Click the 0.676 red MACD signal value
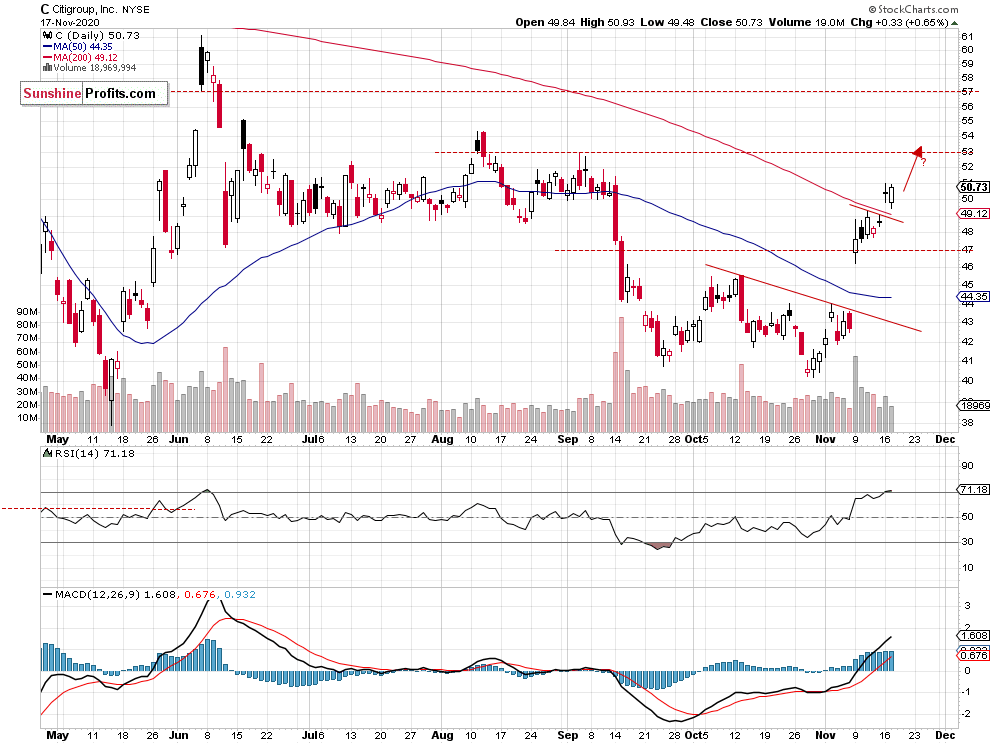Image resolution: width=990 pixels, height=744 pixels. tap(200, 594)
